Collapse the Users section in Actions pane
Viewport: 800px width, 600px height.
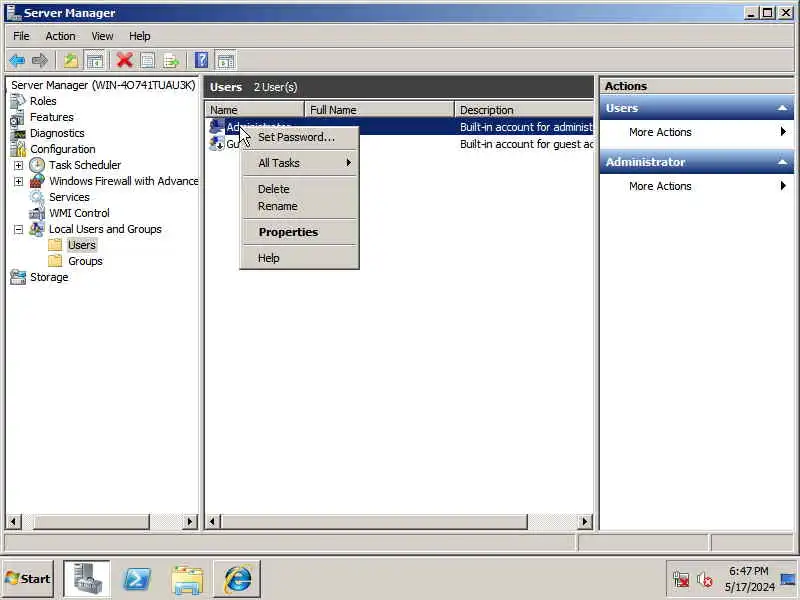pos(782,108)
